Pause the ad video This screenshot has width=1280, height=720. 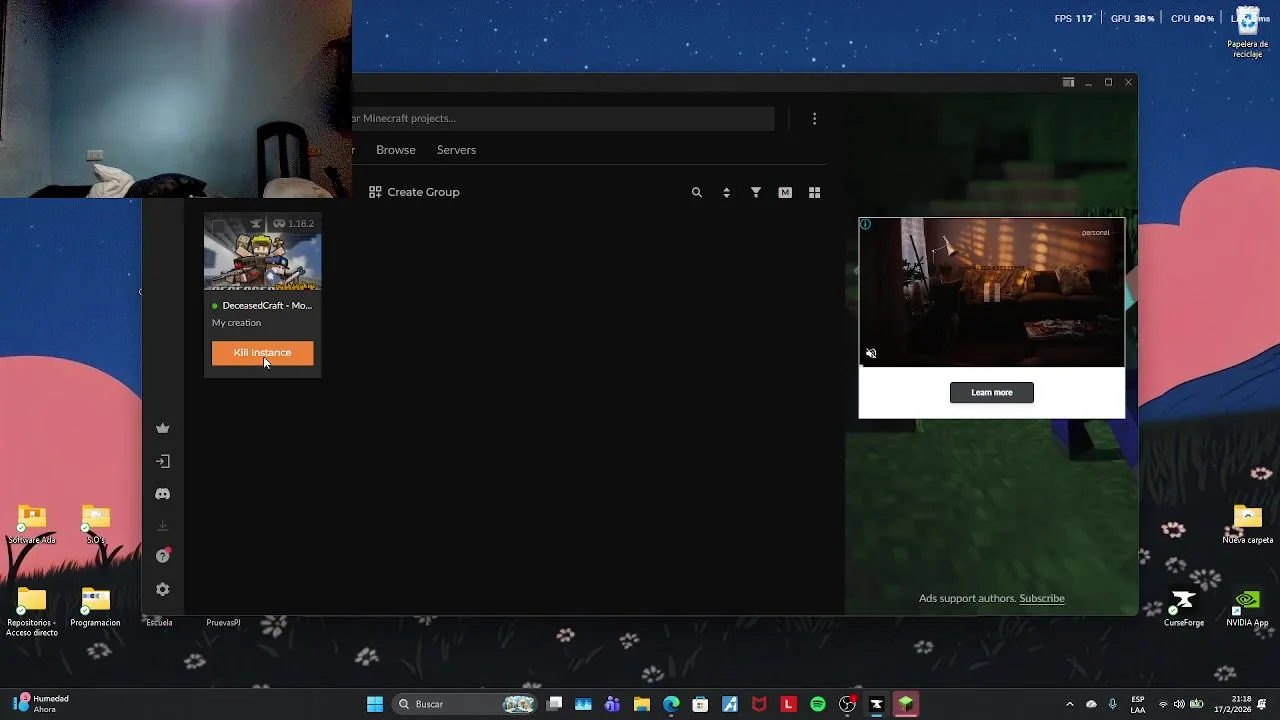click(x=992, y=292)
